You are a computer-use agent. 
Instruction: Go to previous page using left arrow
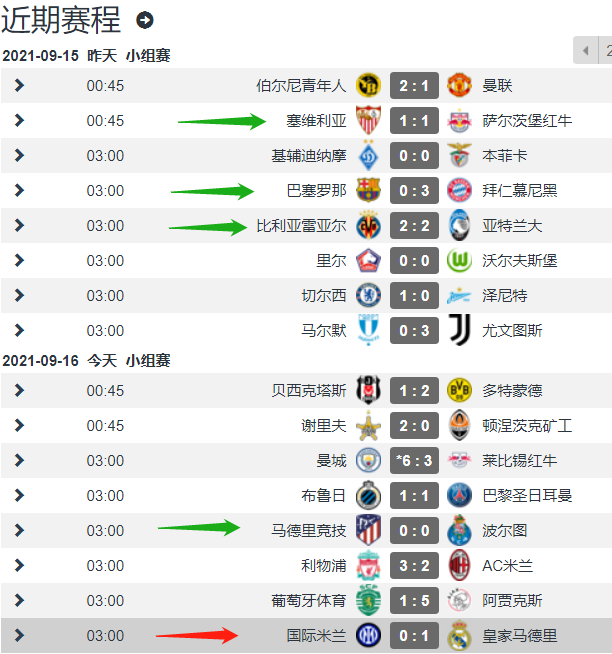(x=586, y=50)
